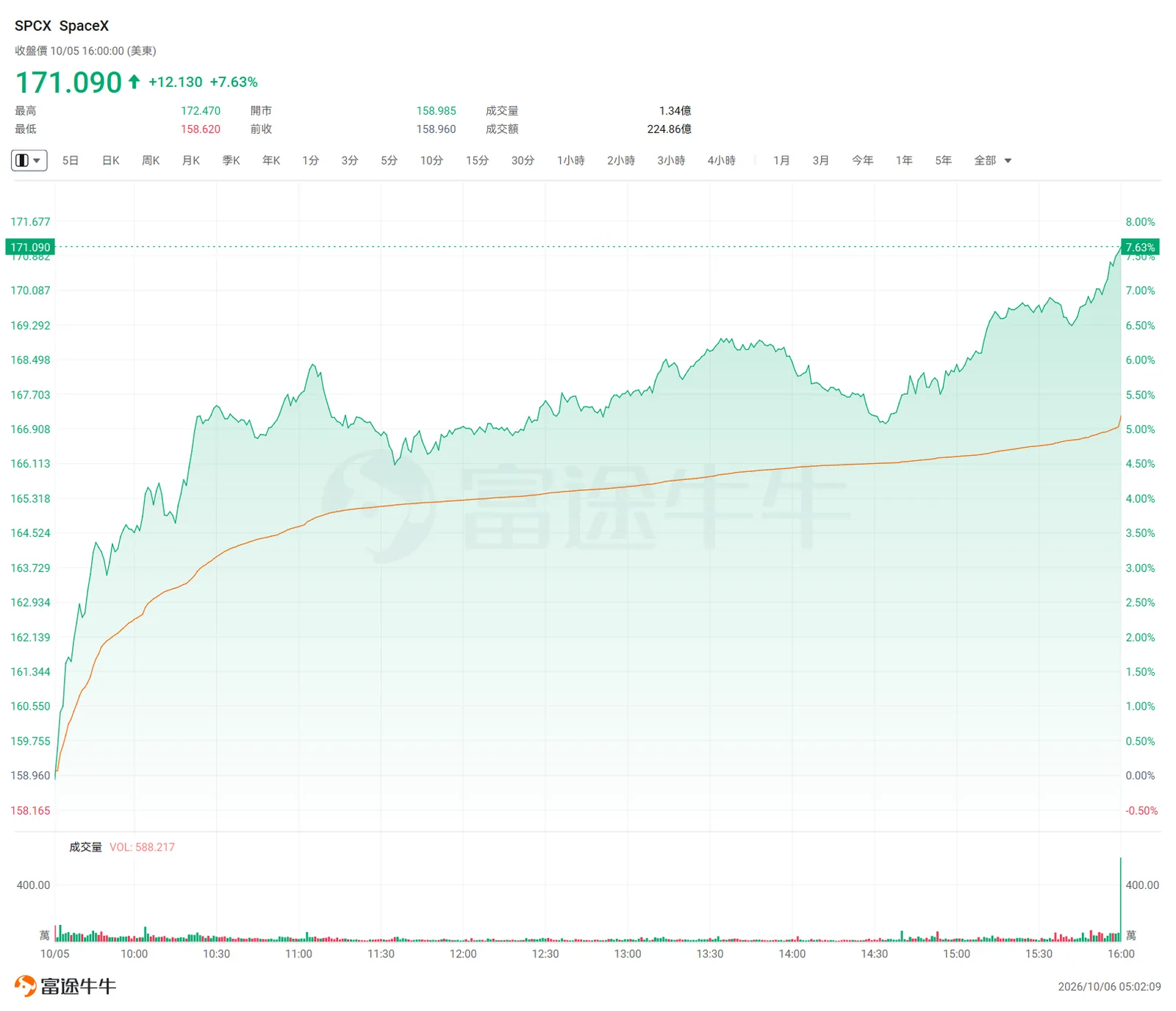Select the 日K chart tab
This screenshot has height=1011, width=1176.
[x=111, y=160]
